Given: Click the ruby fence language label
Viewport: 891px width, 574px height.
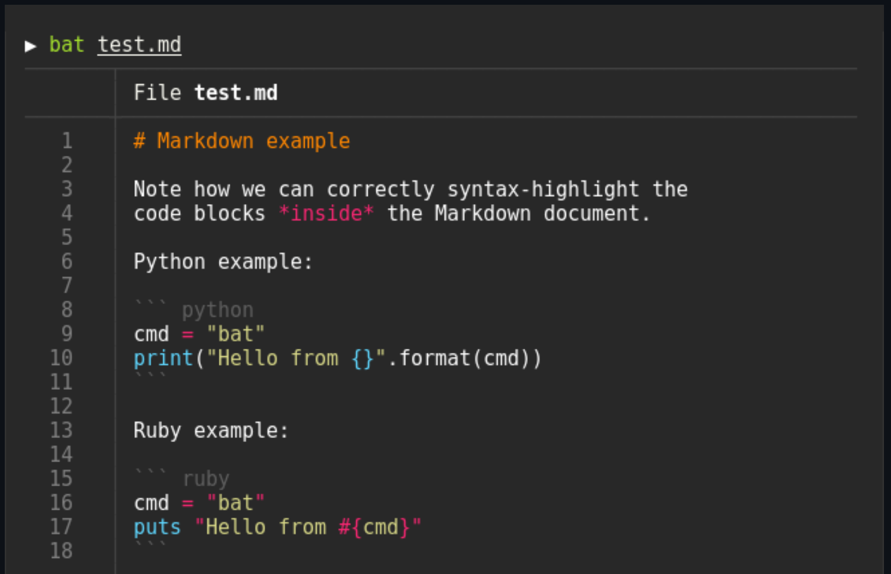Looking at the screenshot, I should 206,480.
